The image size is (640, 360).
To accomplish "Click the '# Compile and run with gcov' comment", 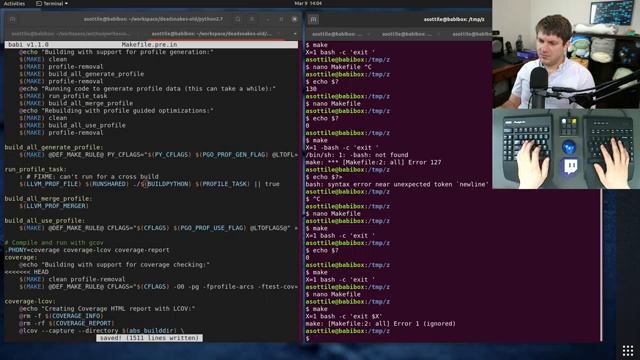I will (x=54, y=243).
